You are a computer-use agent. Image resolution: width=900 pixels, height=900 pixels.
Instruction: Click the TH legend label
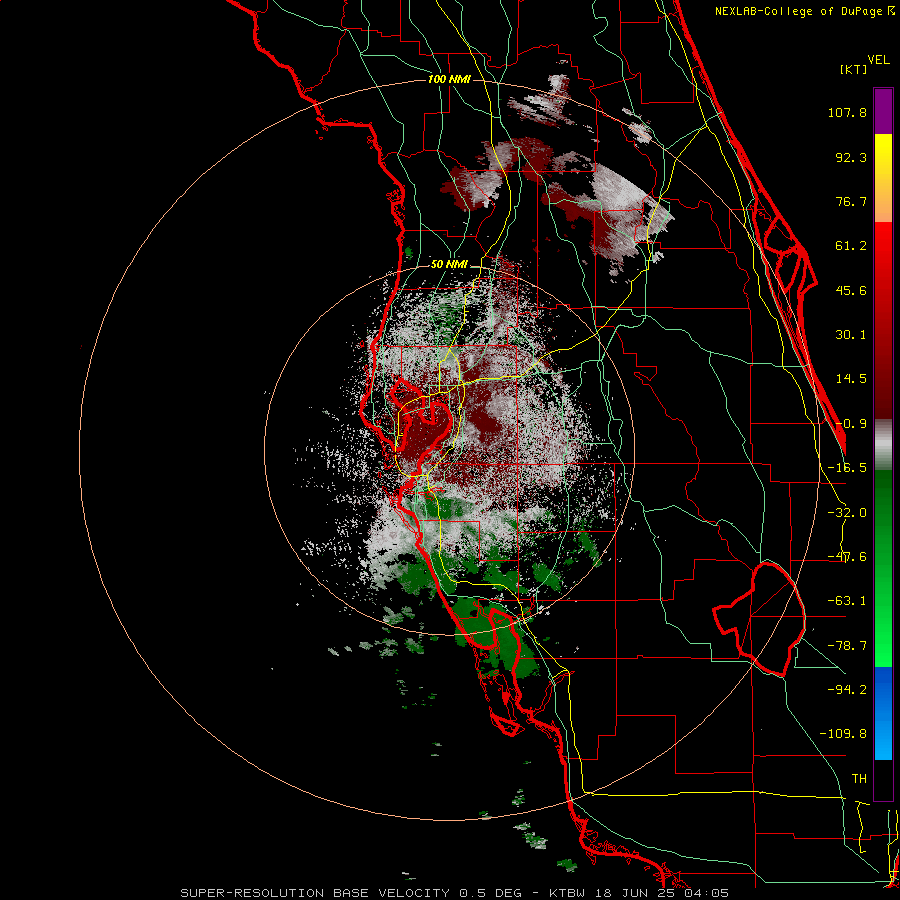[859, 779]
